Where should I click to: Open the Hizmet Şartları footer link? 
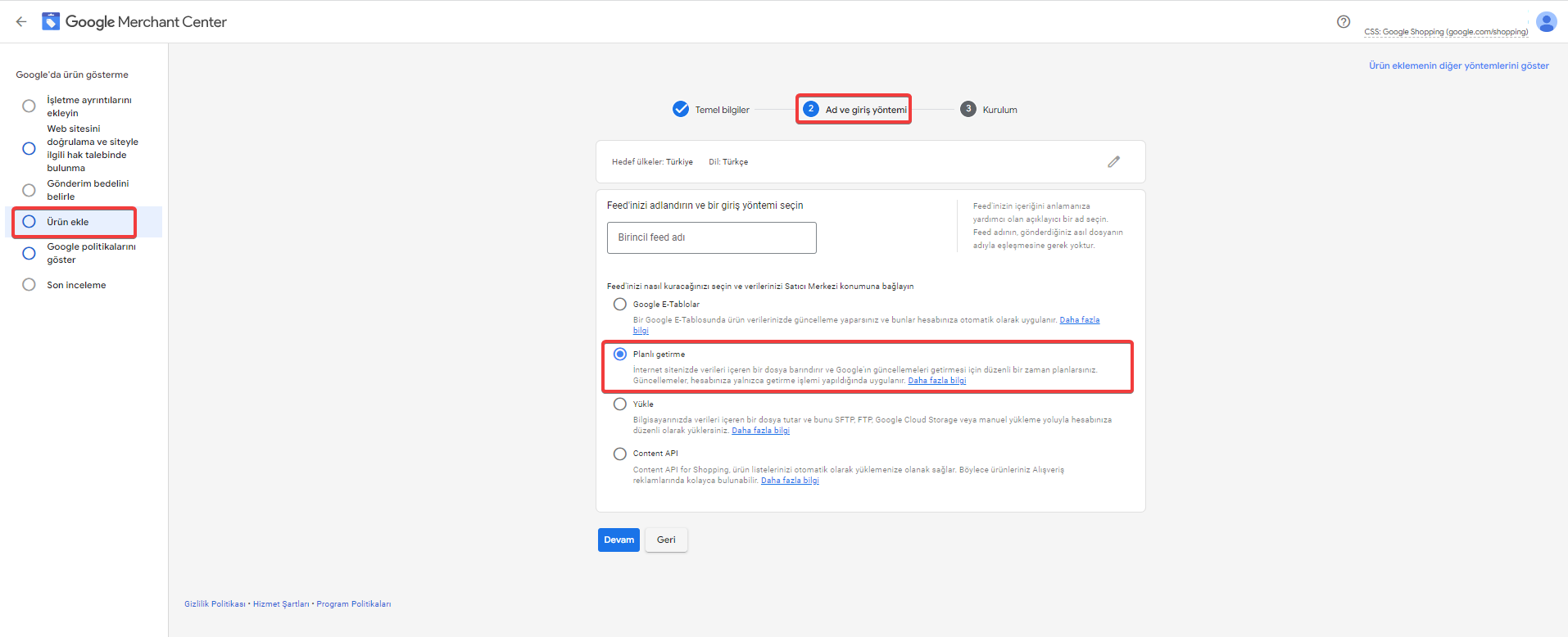click(x=281, y=604)
